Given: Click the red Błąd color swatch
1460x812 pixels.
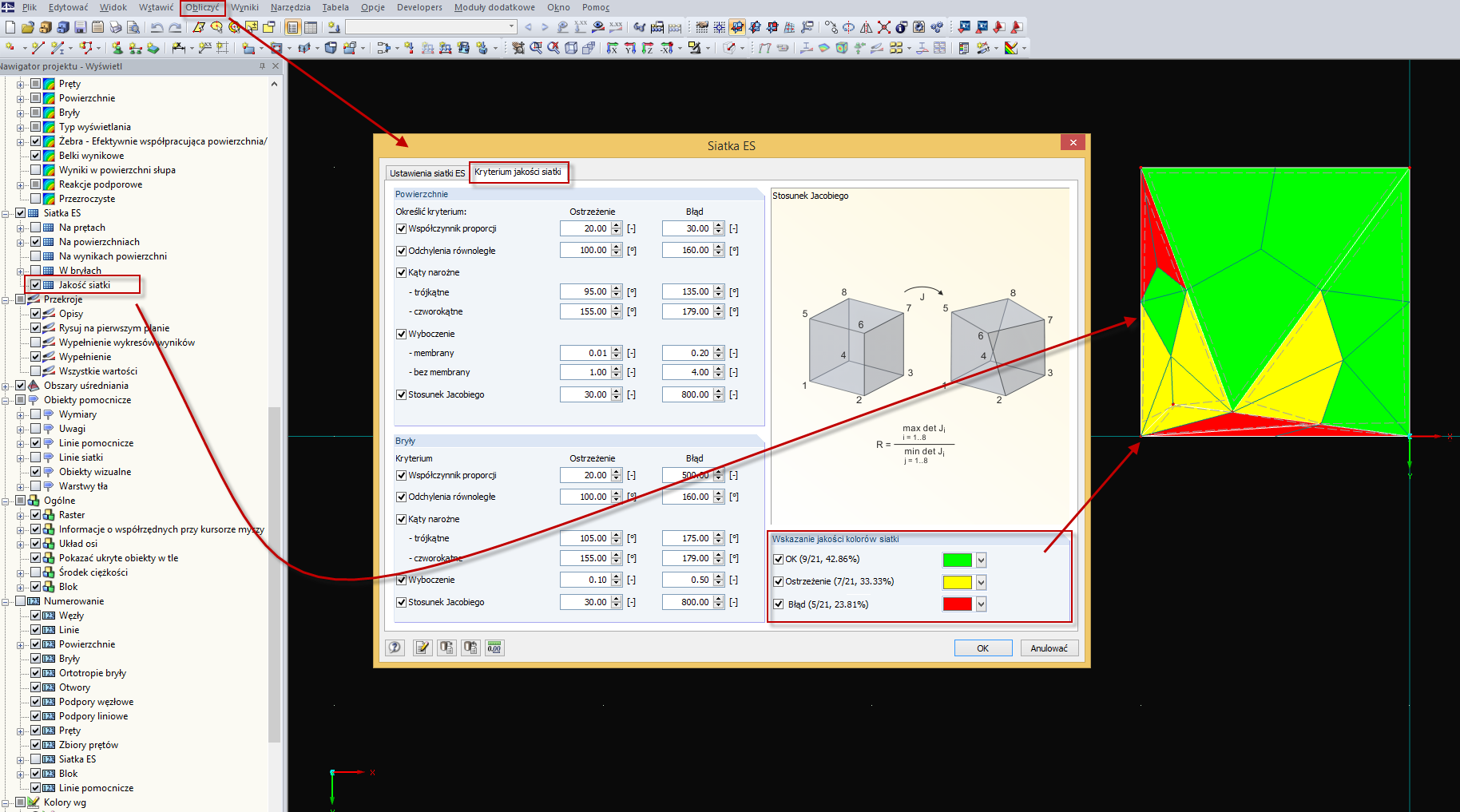Looking at the screenshot, I should pyautogui.click(x=958, y=604).
